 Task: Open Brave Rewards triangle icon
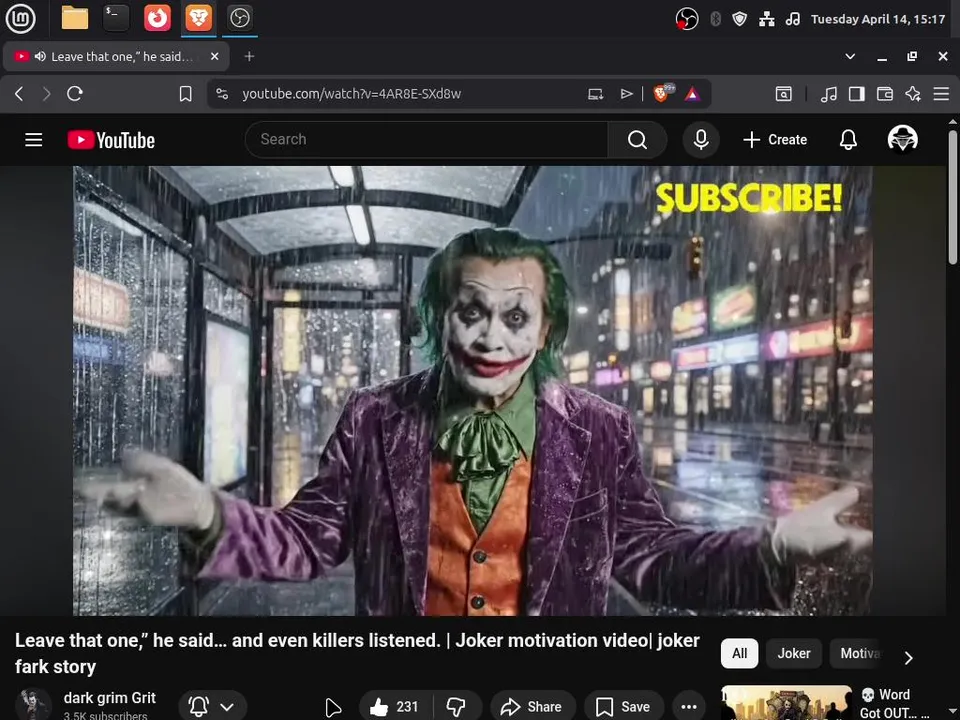[692, 94]
